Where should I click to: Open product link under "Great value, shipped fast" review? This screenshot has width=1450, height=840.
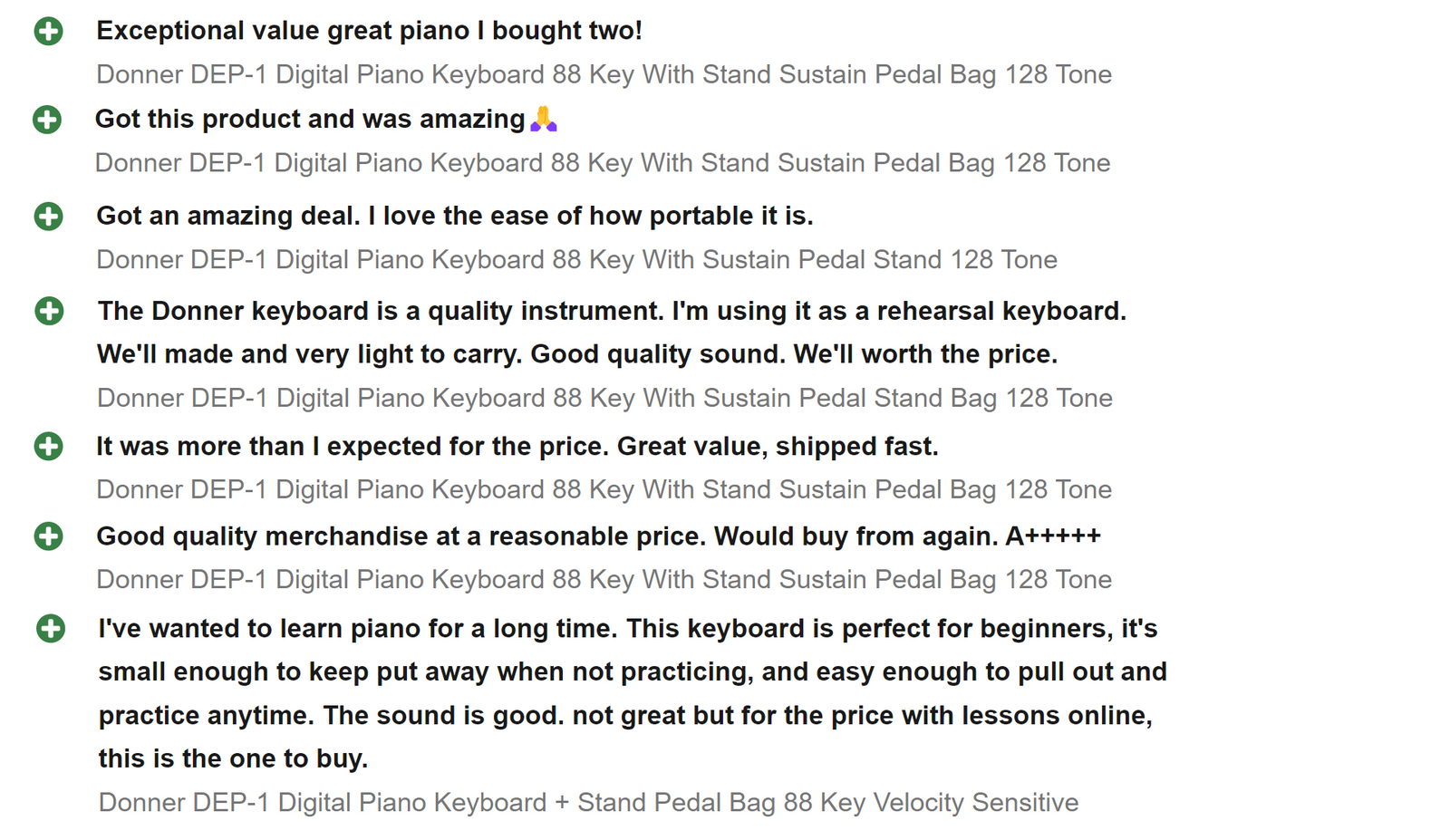(604, 490)
